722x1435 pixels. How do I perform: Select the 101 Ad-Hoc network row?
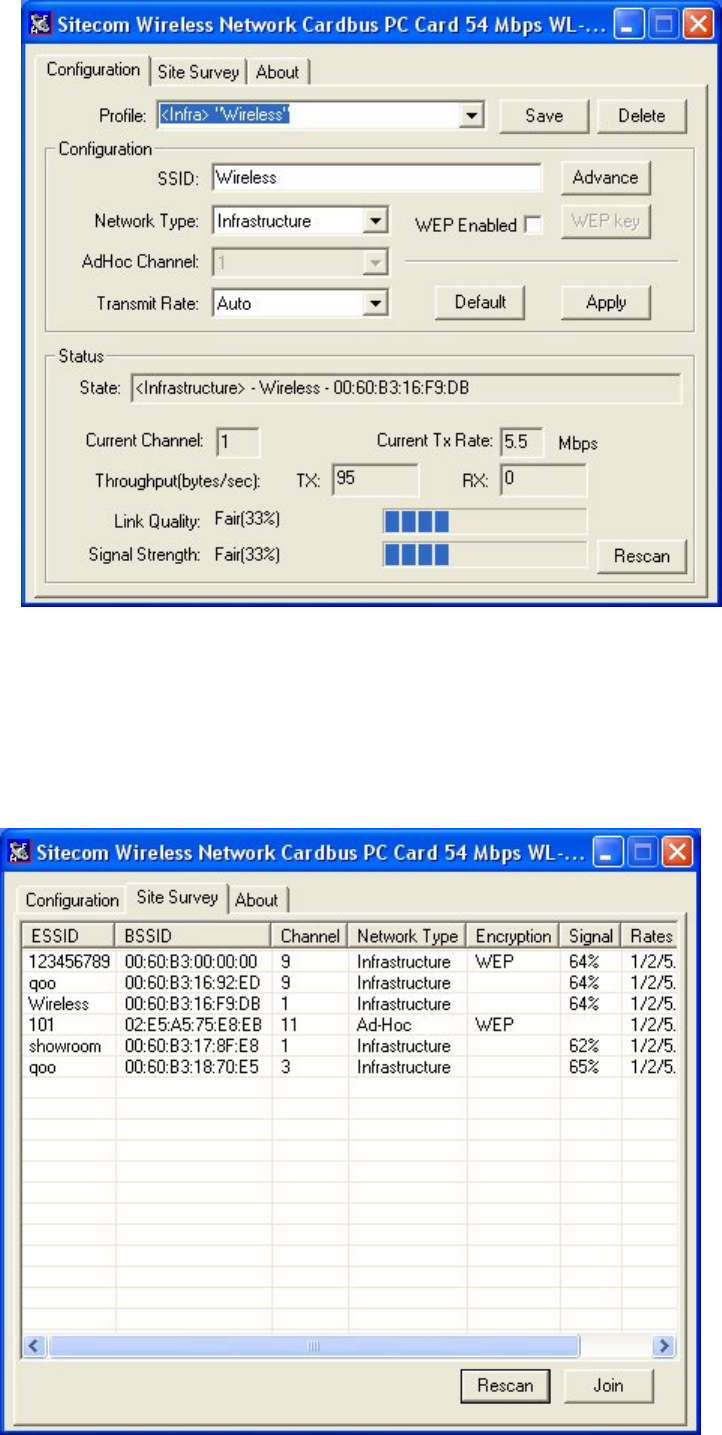(351, 1024)
